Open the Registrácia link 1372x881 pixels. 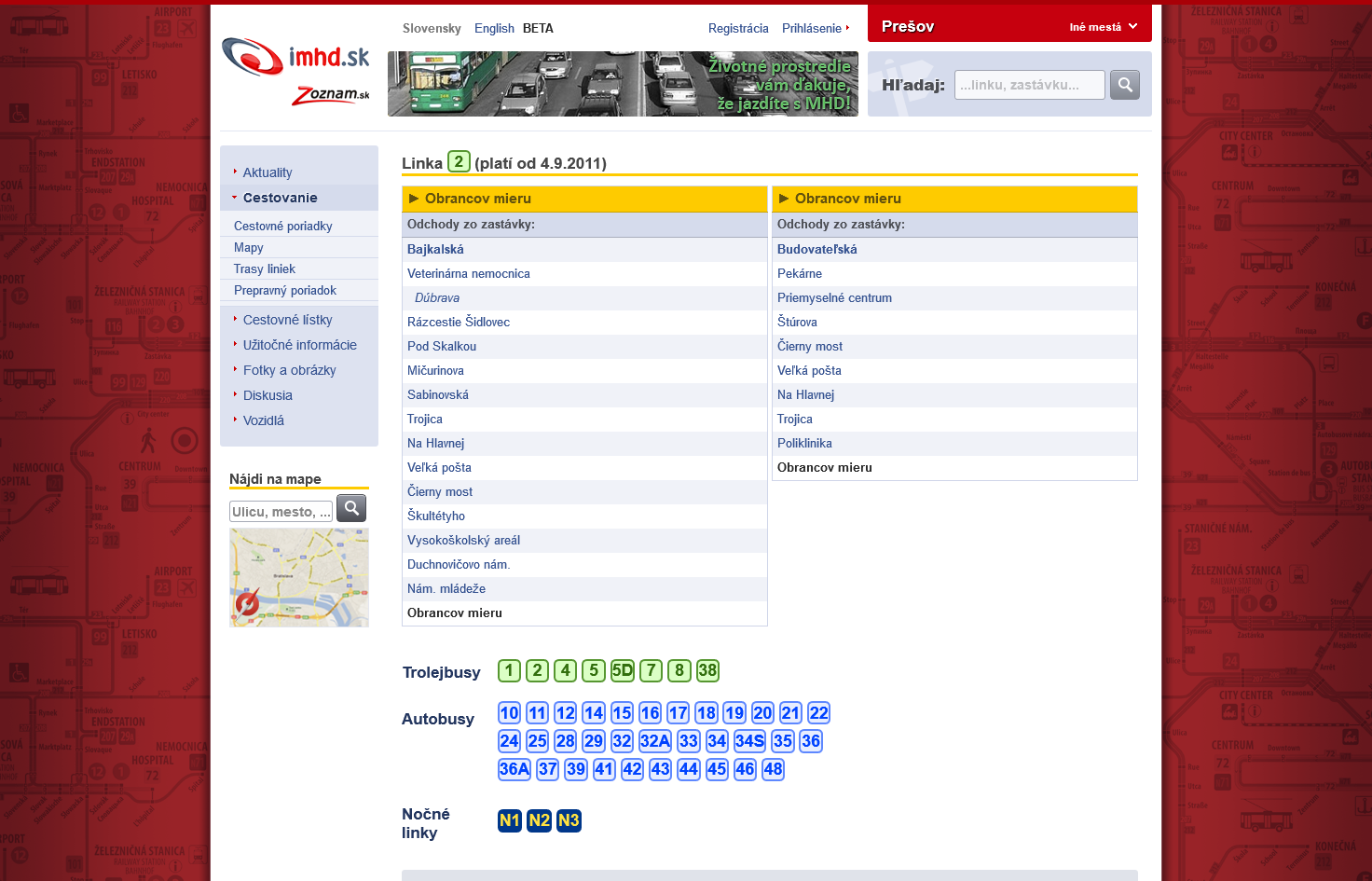[x=738, y=29]
